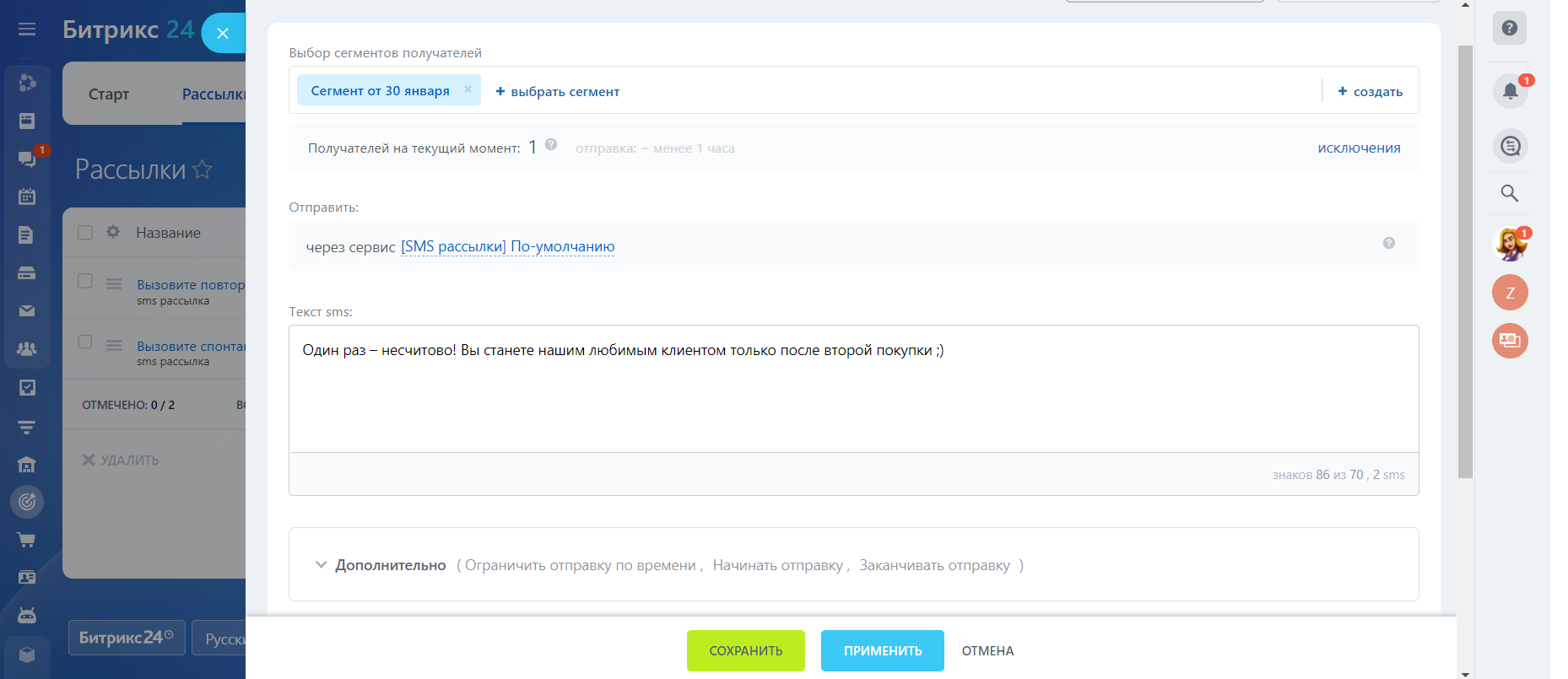Viewport: 1568px width, 679px height.
Task: Click the знаков 86 из 70 counter text
Action: click(x=1338, y=475)
